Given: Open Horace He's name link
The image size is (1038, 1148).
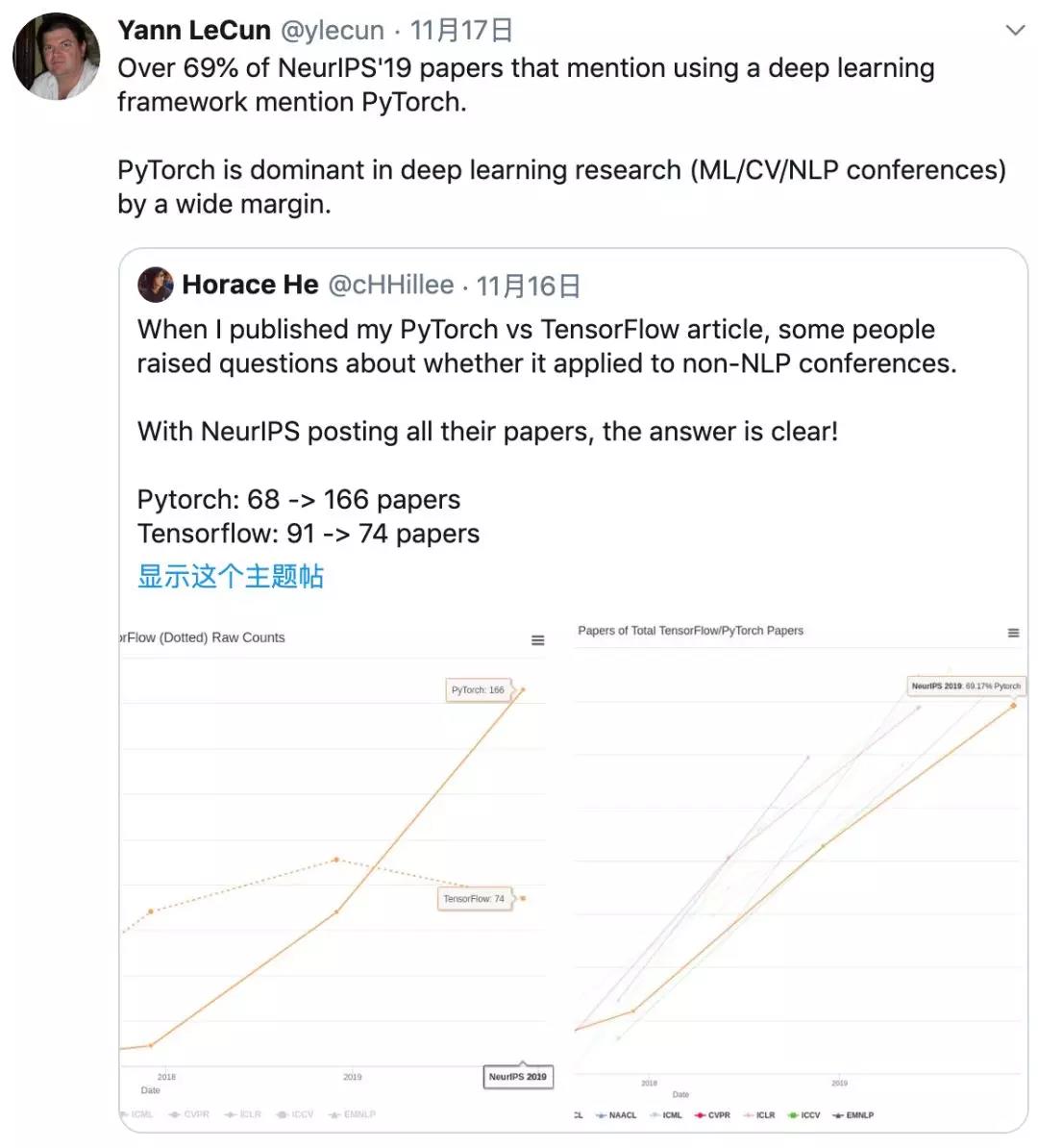Looking at the screenshot, I should (250, 285).
